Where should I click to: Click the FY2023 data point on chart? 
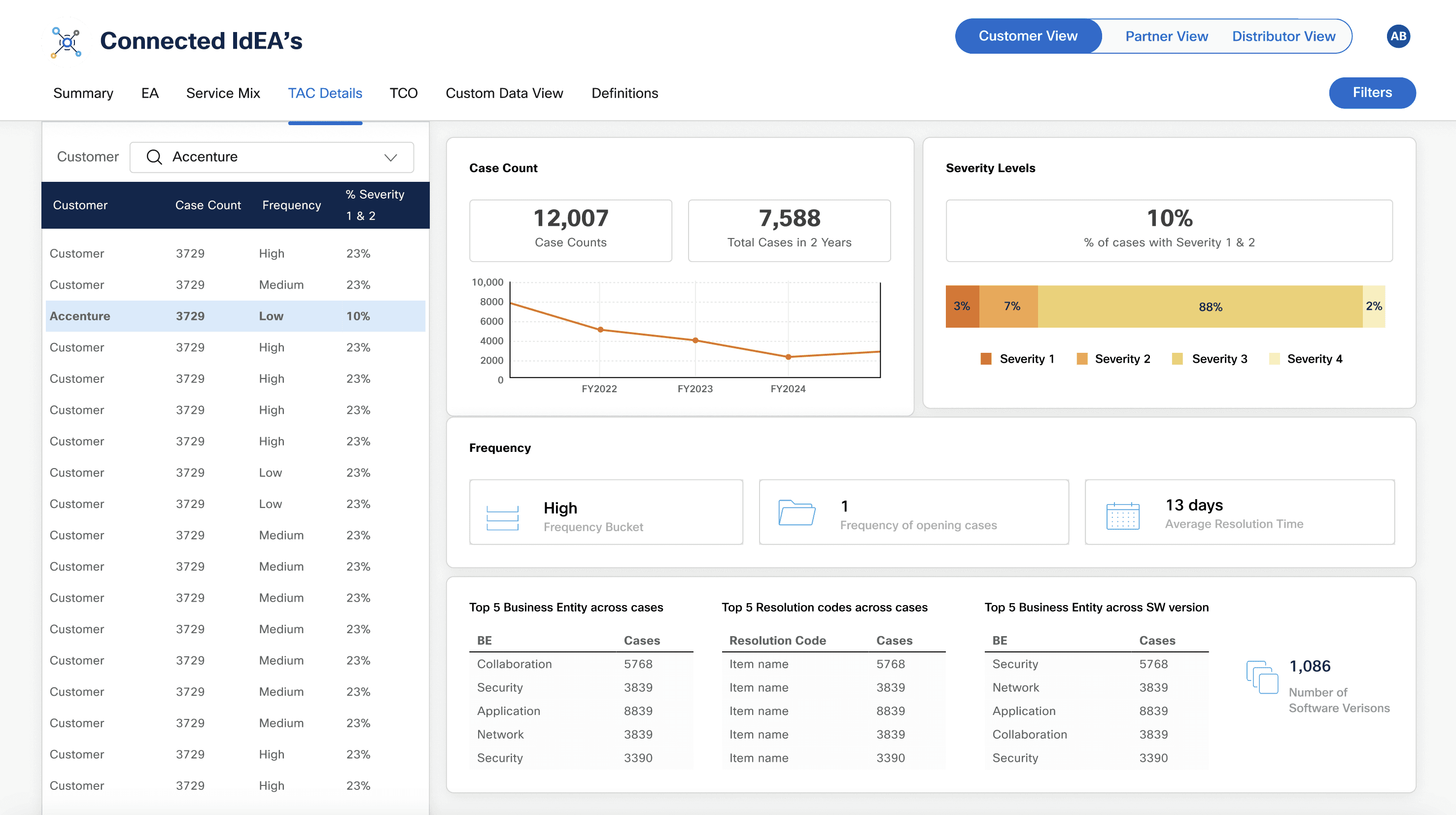(695, 340)
